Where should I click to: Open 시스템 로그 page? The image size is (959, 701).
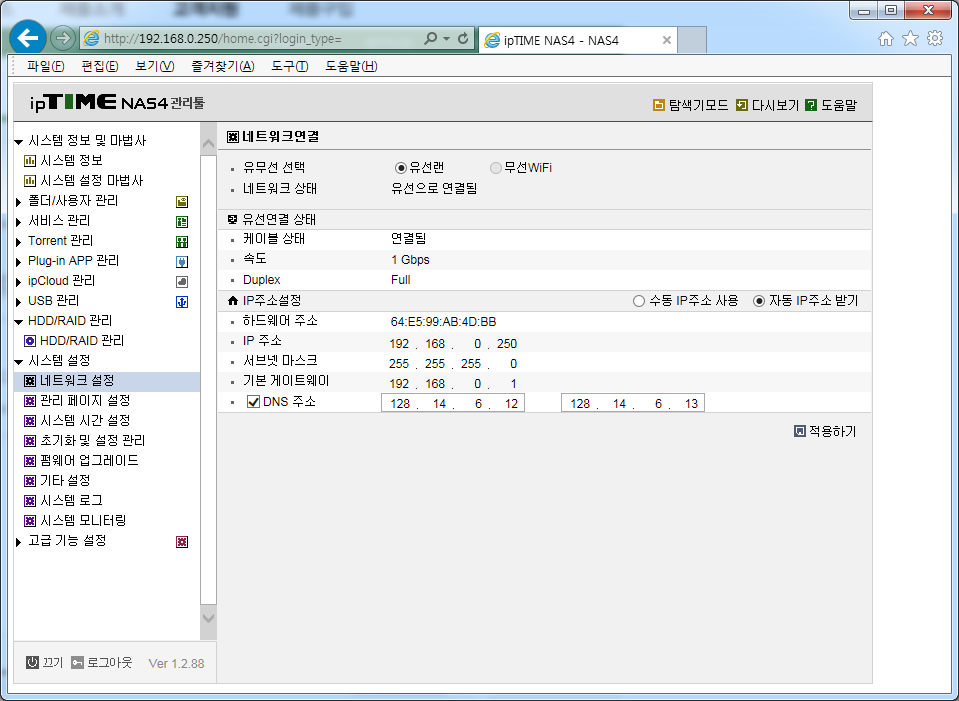[x=71, y=500]
